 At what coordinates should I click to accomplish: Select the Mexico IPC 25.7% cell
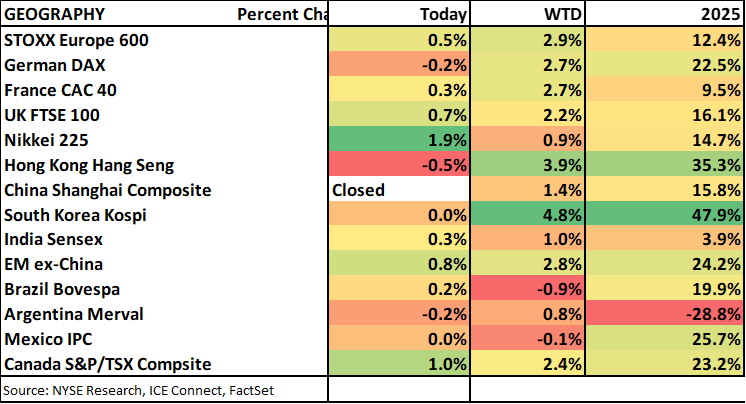tap(665, 339)
